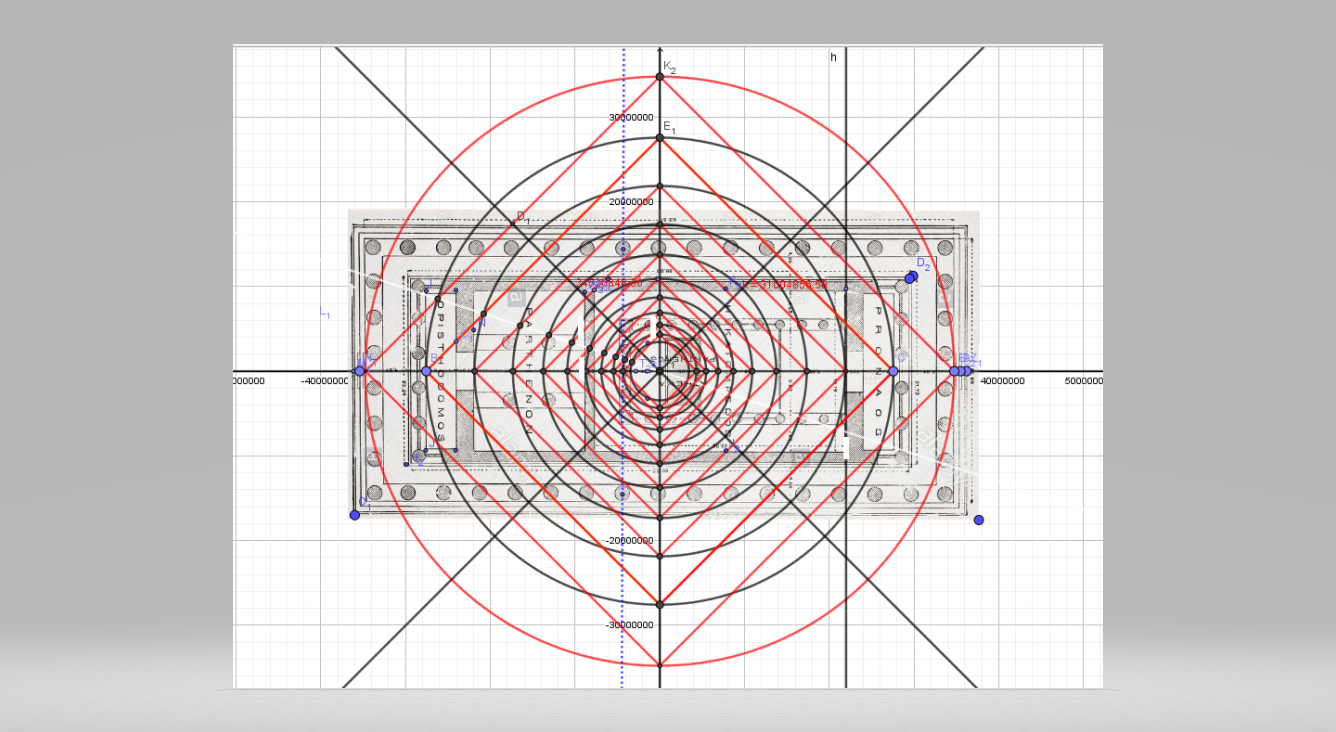The height and width of the screenshot is (732, 1336).
Task: Select the blue point at image's bottom-right corner
Action: pyautogui.click(x=979, y=520)
